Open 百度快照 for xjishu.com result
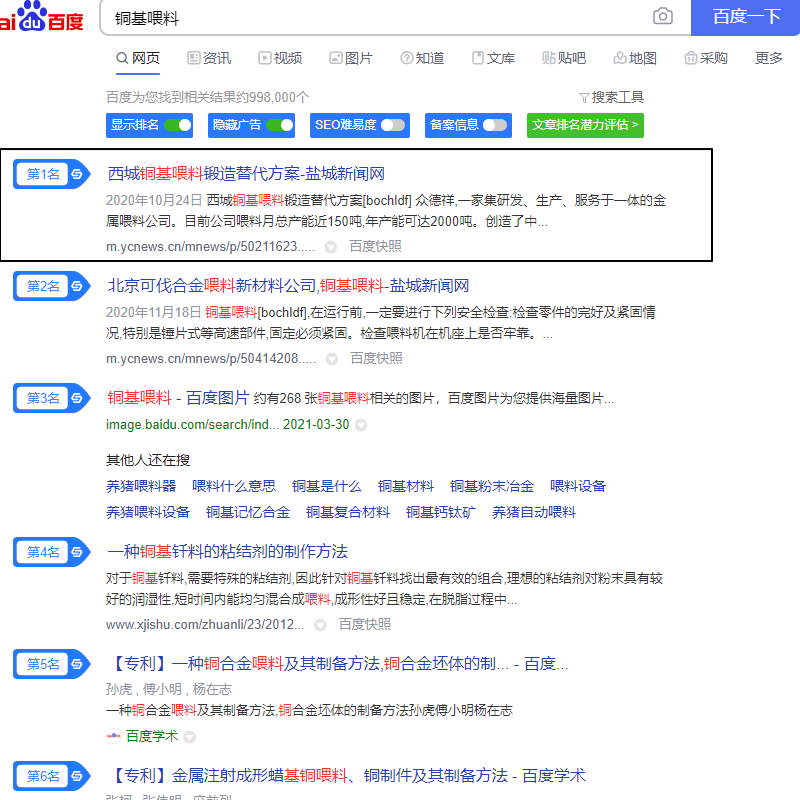800x800 pixels. pos(365,624)
